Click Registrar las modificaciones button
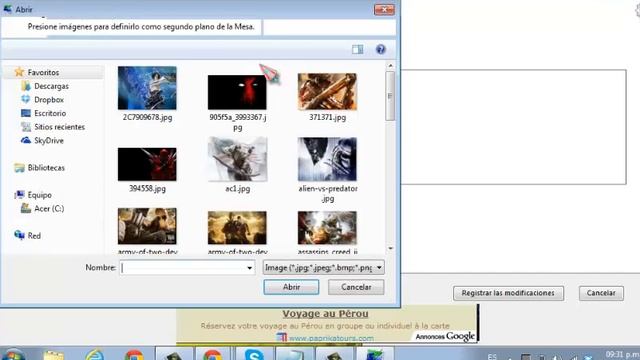 pyautogui.click(x=508, y=293)
